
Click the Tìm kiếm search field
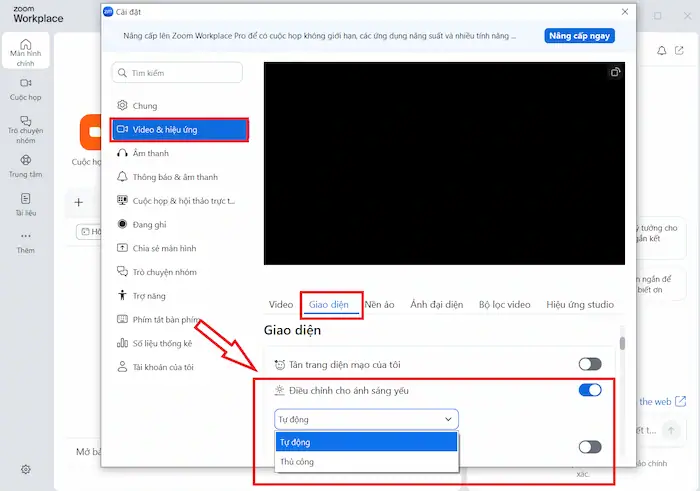click(177, 72)
